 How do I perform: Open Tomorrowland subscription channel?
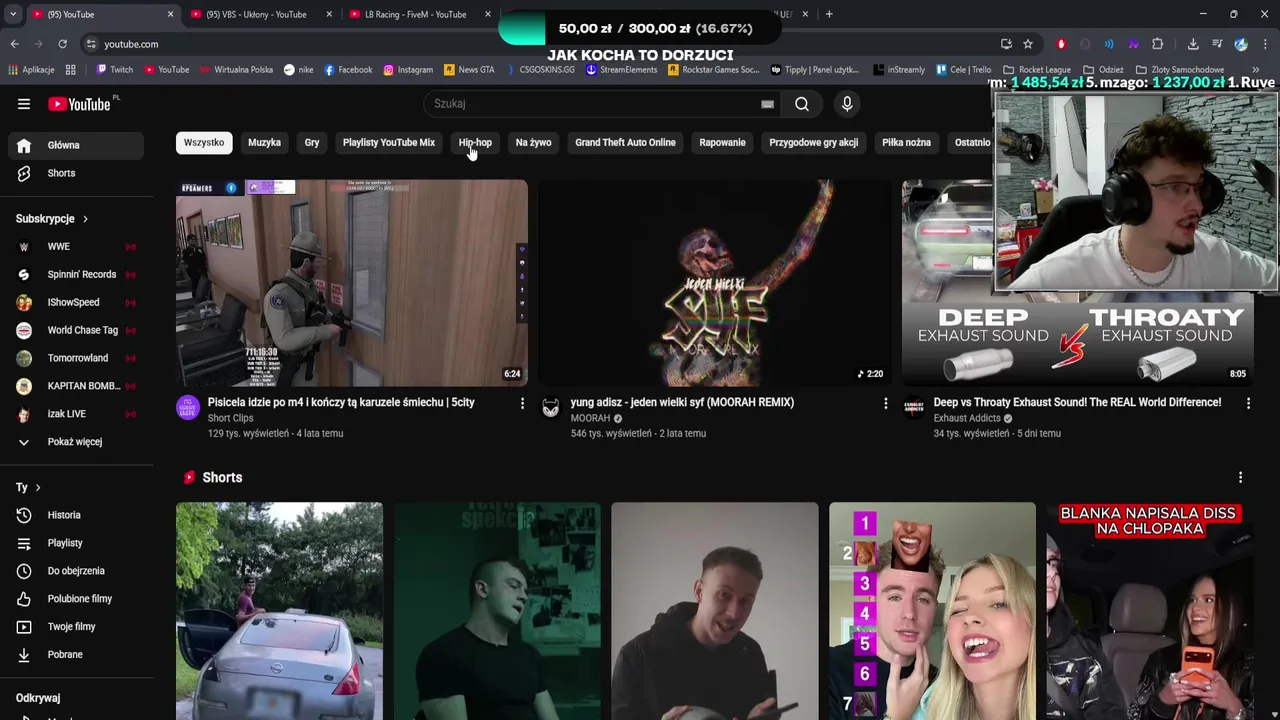[76, 358]
